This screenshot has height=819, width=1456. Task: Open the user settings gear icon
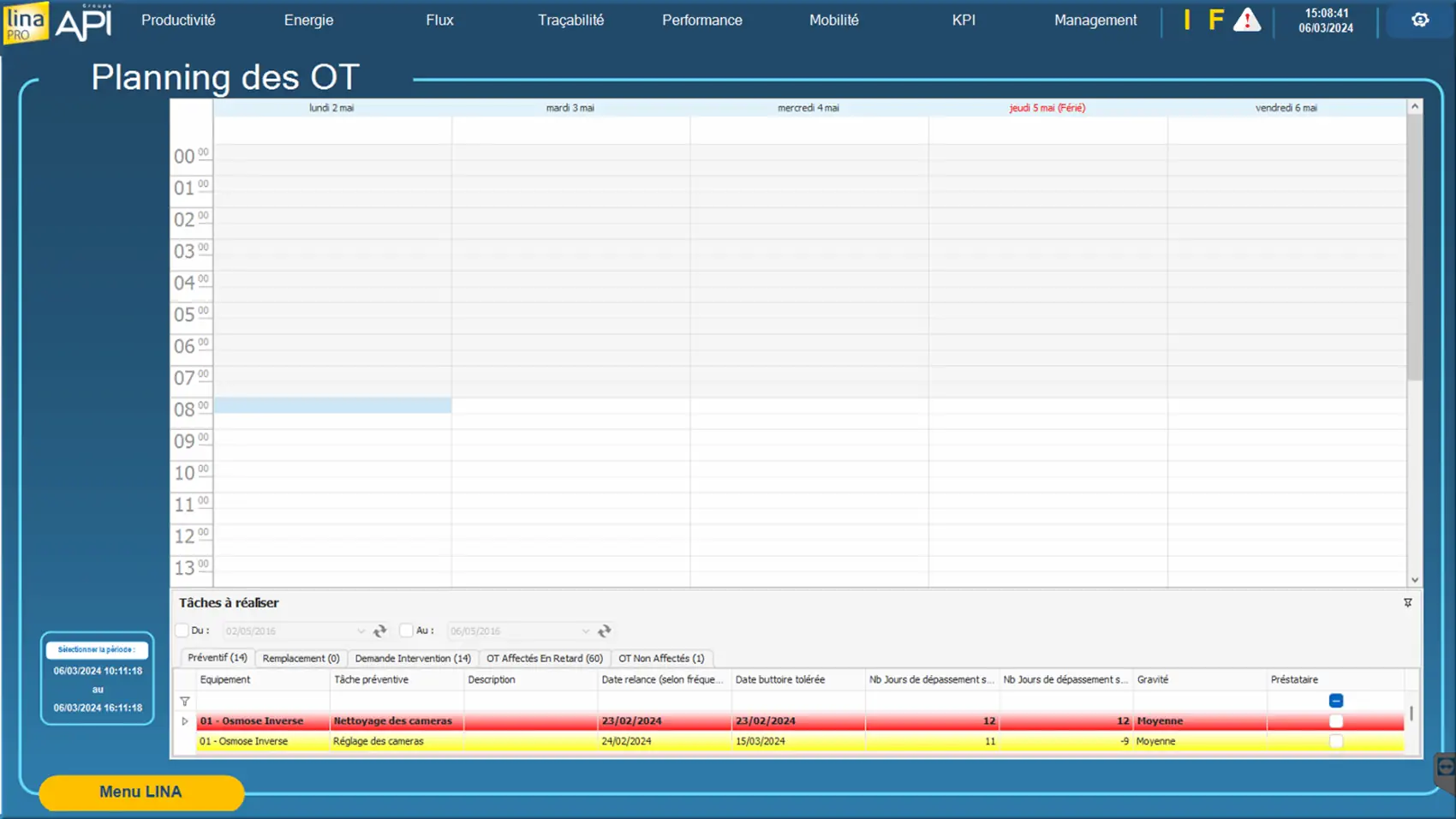(x=1419, y=20)
